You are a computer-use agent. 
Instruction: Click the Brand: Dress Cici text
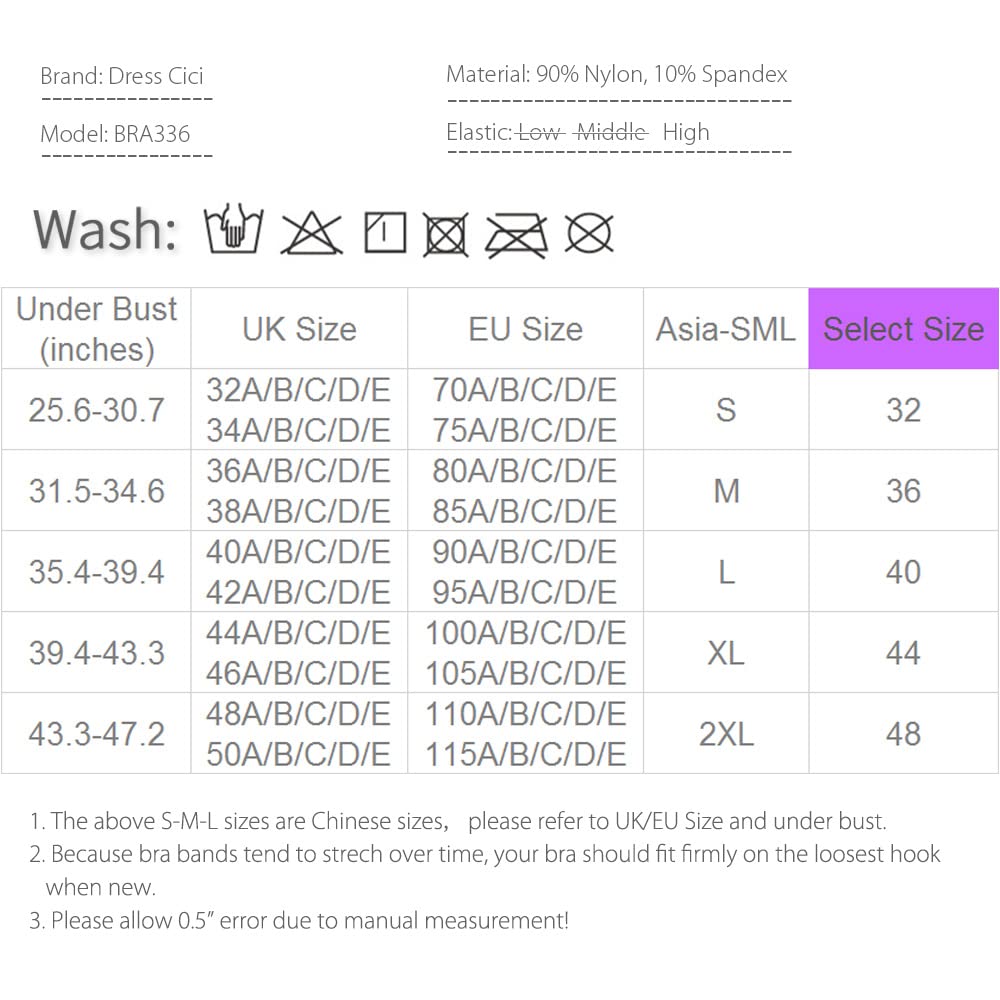(122, 76)
